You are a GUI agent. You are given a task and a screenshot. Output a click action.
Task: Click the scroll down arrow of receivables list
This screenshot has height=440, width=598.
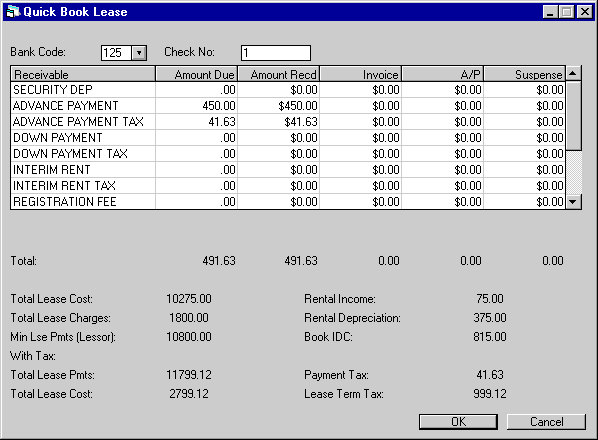tap(573, 201)
